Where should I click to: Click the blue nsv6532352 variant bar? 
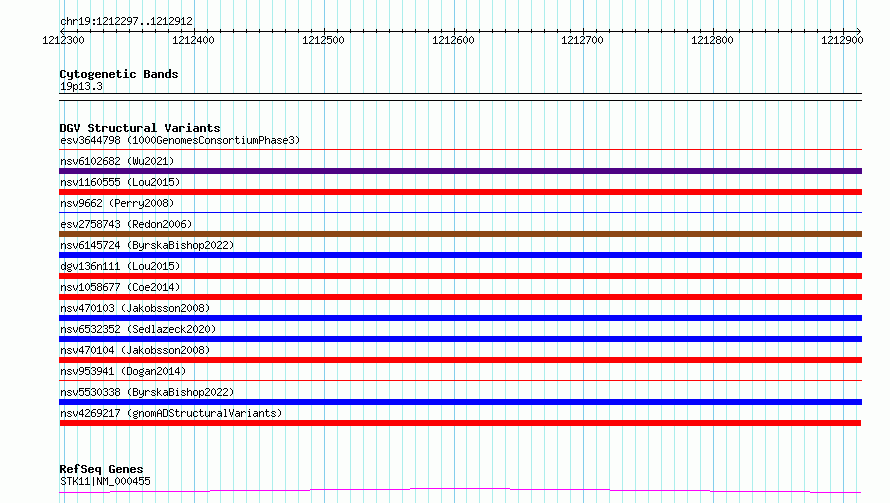[x=460, y=339]
